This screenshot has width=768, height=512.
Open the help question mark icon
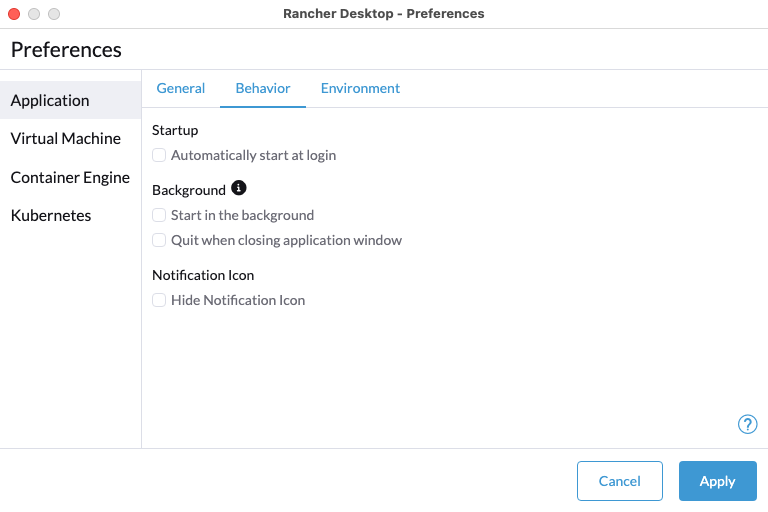click(x=747, y=424)
